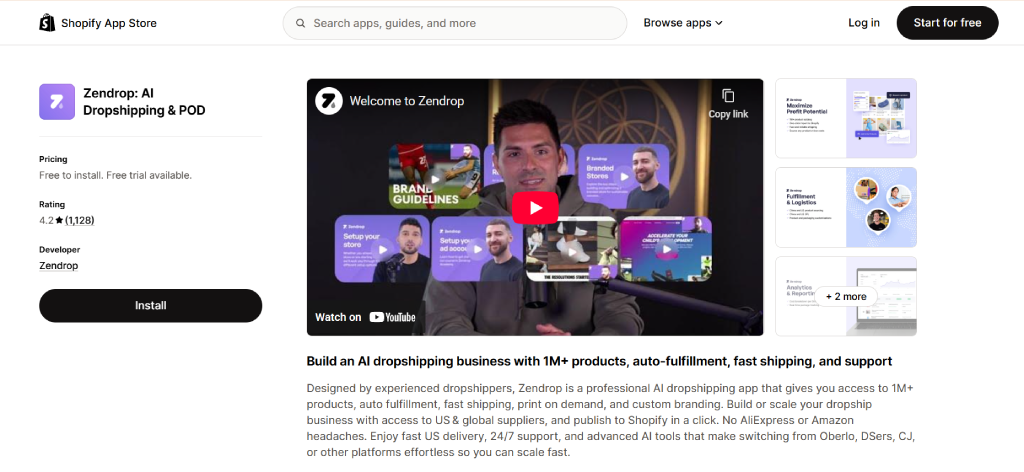Open the Welcome to Zendrop video title
Screen dimensions: 1024x472
click(407, 101)
